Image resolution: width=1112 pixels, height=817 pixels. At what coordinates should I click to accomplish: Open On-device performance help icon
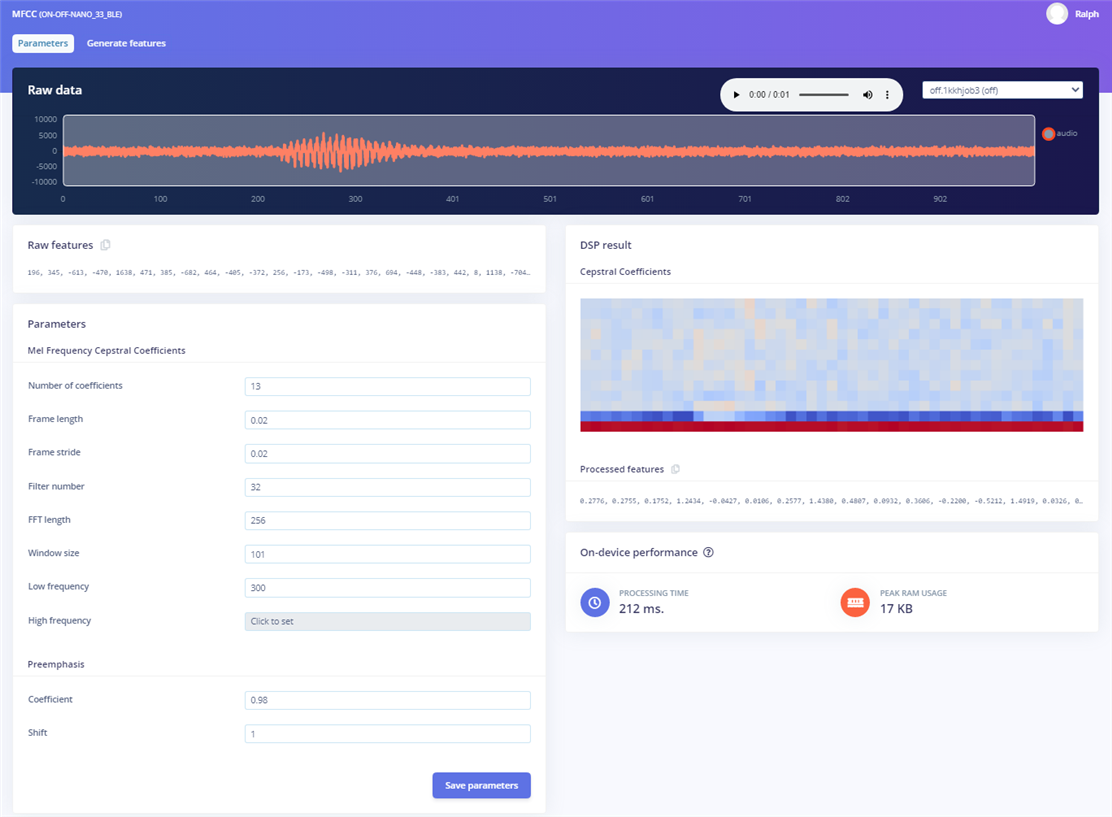(x=708, y=552)
